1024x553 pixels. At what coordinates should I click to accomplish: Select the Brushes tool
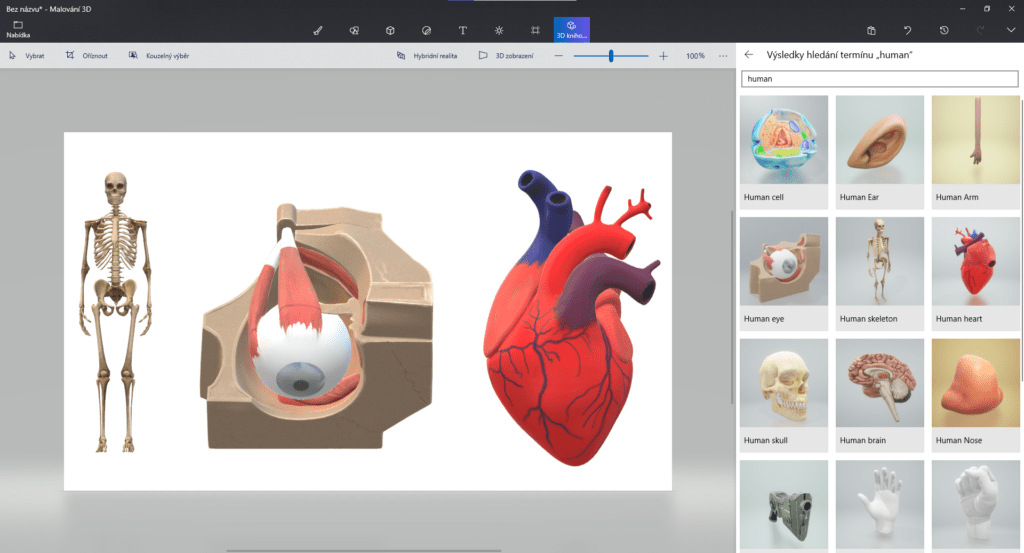(x=318, y=30)
